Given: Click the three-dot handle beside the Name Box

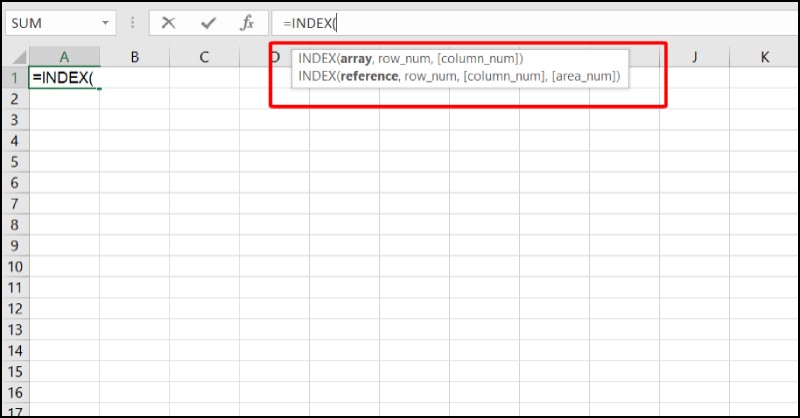Looking at the screenshot, I should pos(133,22).
